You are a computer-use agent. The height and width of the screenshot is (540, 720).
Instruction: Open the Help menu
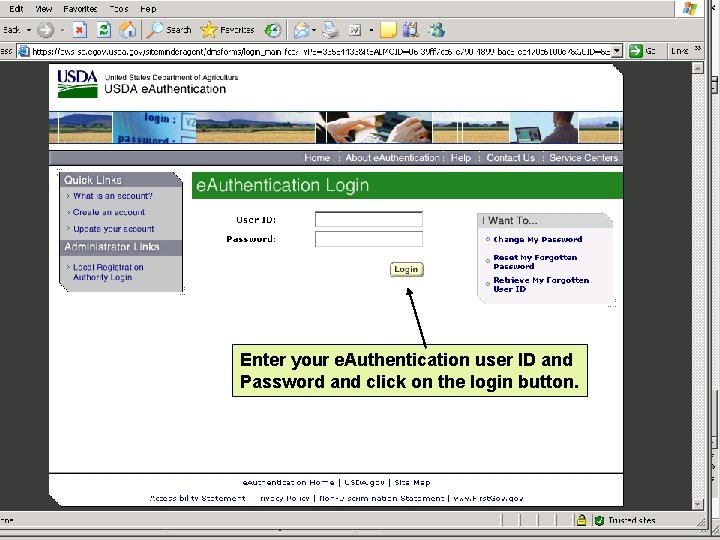pos(148,9)
